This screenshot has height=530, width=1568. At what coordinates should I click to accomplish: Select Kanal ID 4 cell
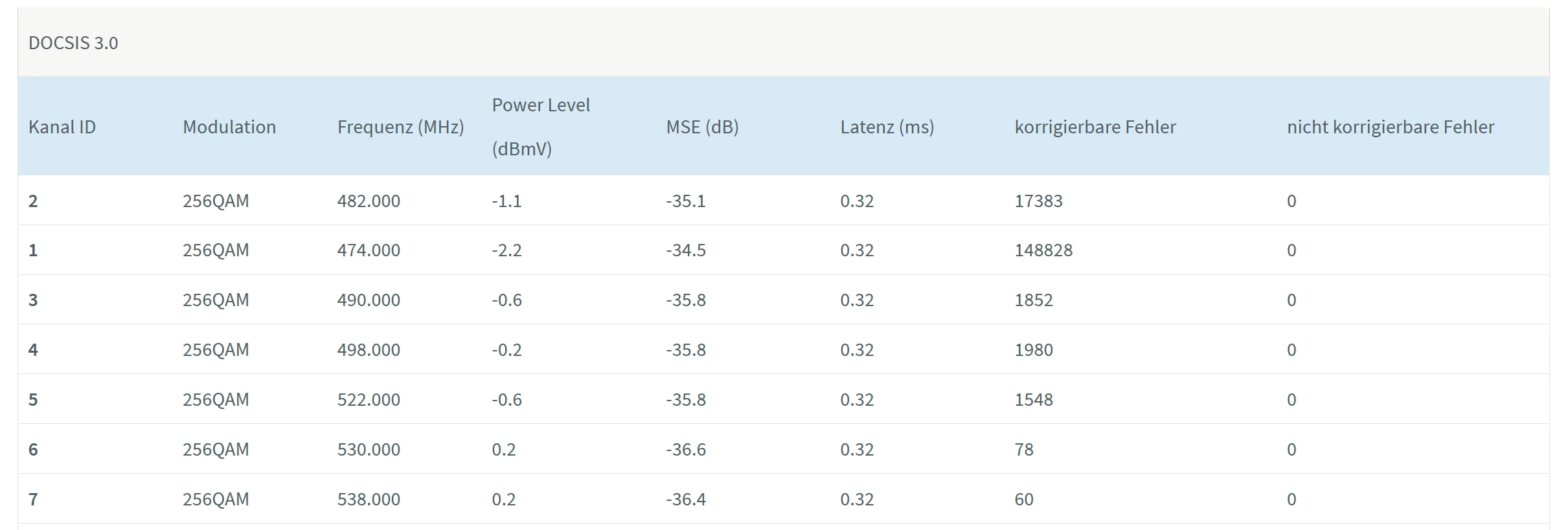tap(33, 350)
